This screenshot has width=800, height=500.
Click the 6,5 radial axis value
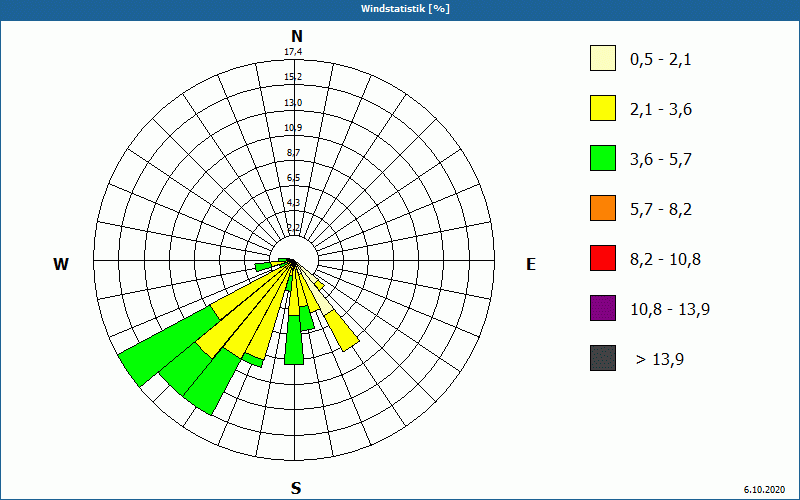click(x=293, y=178)
